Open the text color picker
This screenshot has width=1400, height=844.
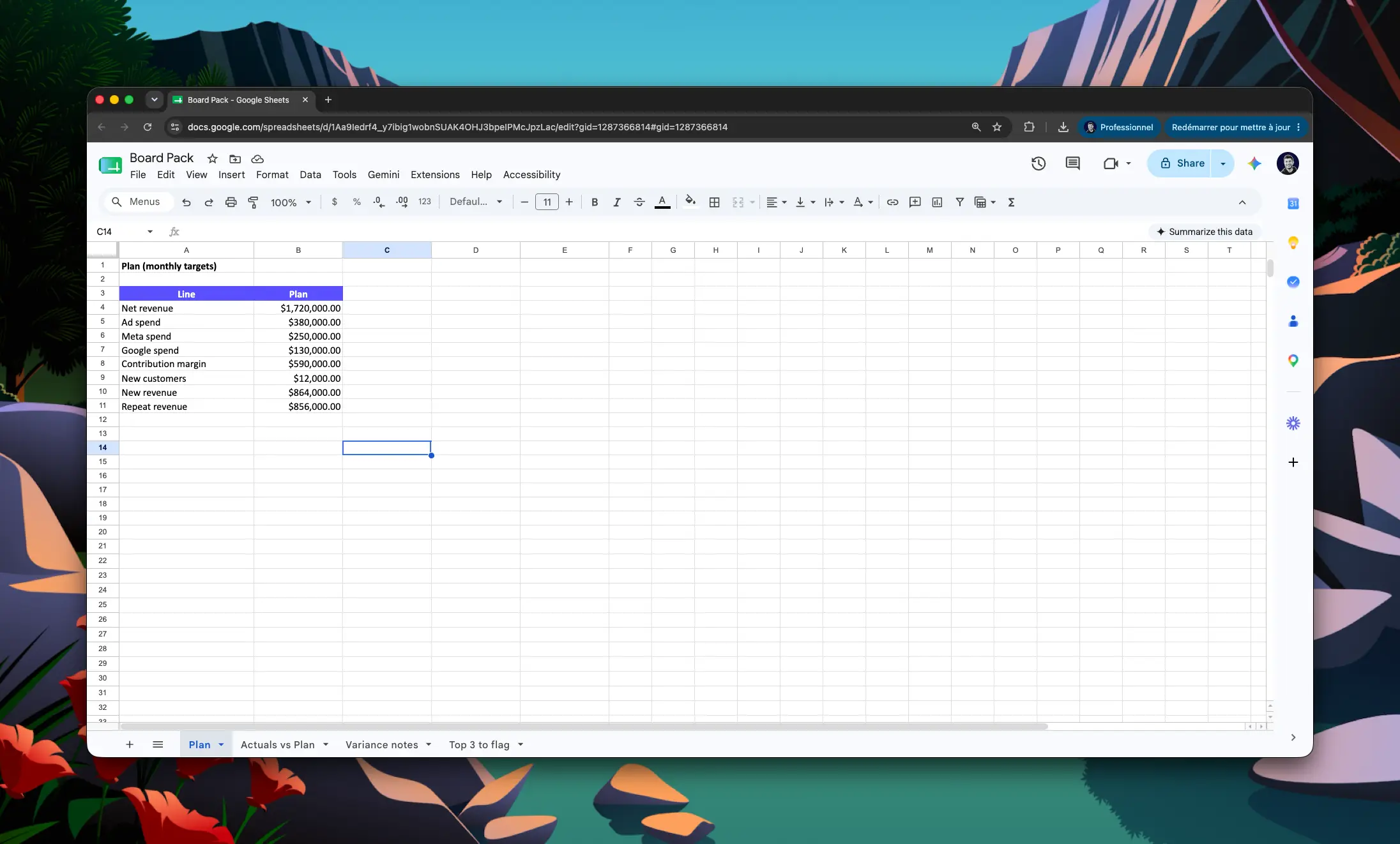[662, 202]
